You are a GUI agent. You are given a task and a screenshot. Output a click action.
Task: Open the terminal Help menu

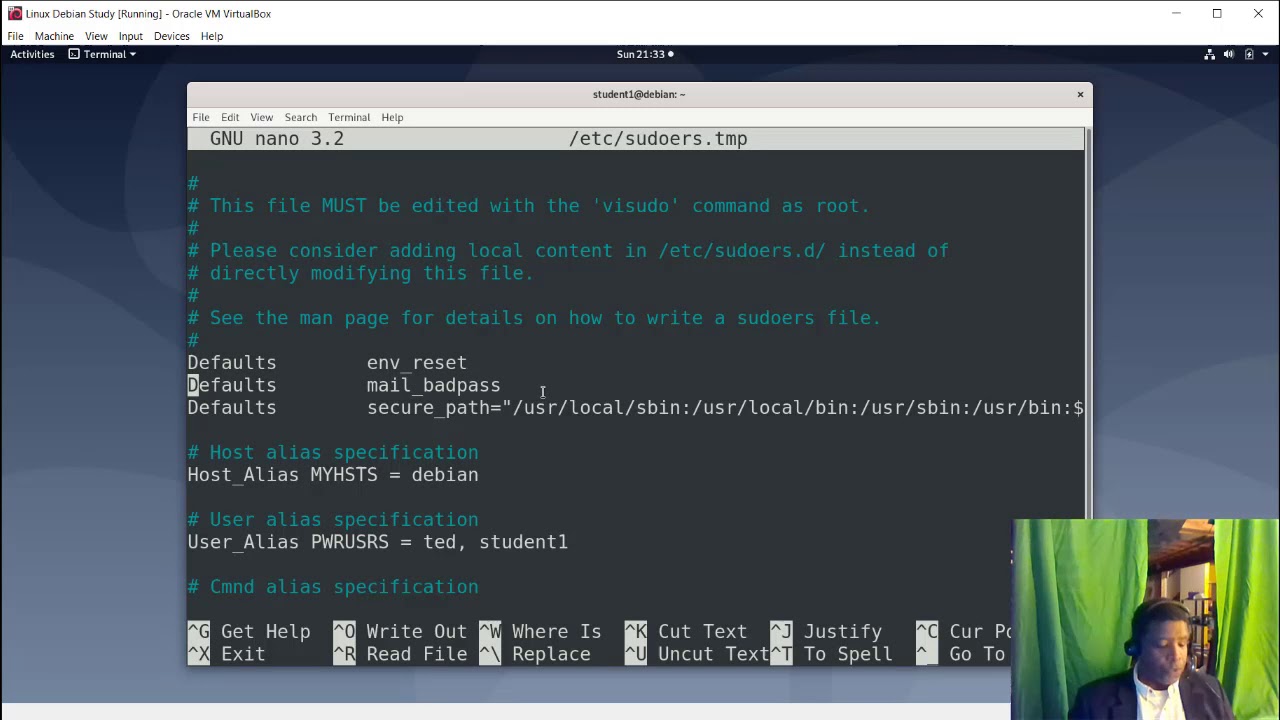coord(392,117)
